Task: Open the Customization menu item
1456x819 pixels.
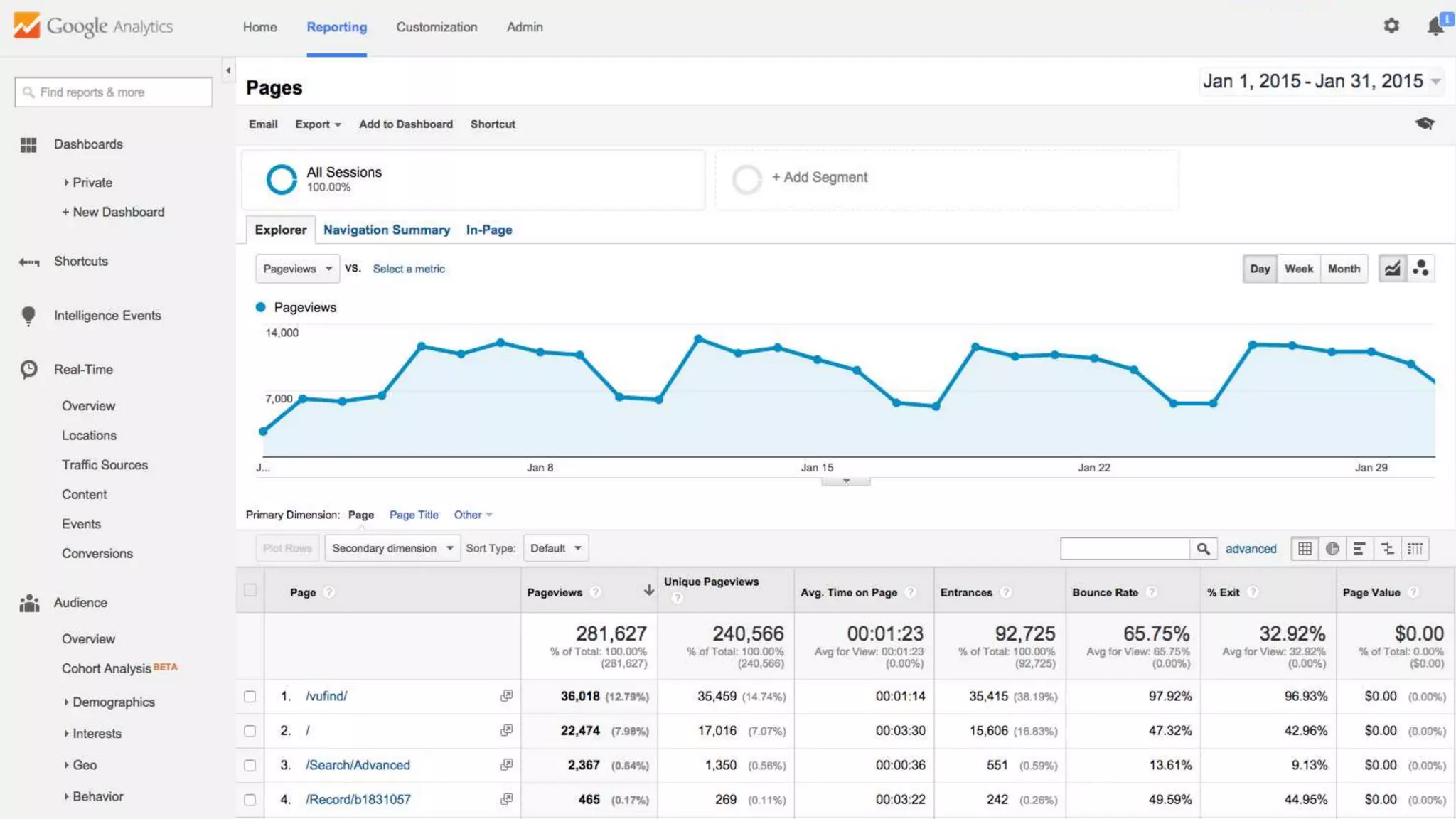Action: (437, 27)
